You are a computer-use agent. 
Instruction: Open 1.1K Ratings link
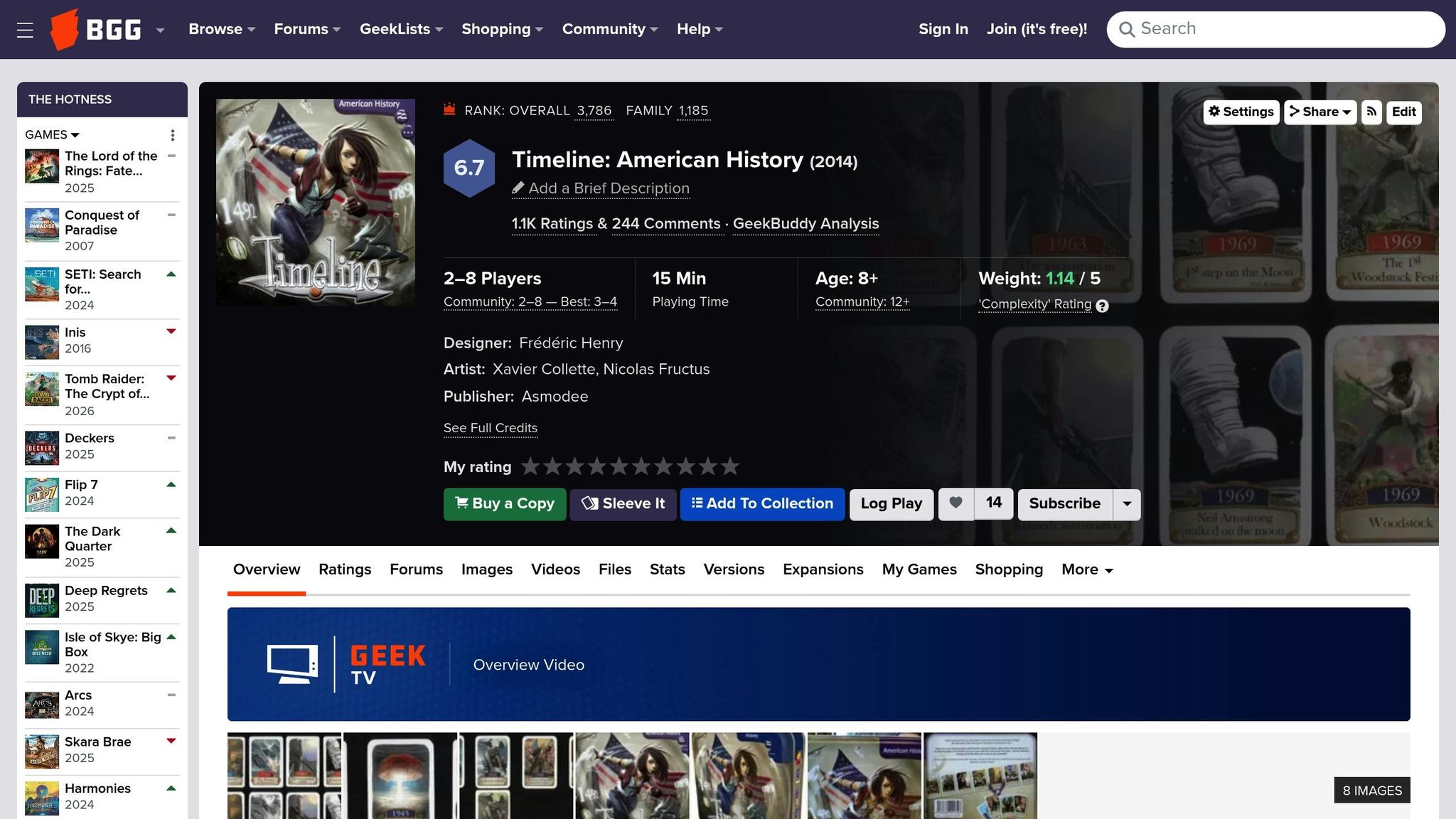552,224
